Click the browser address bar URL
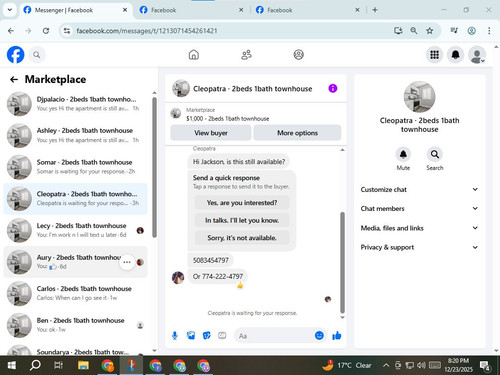This screenshot has width=500, height=375. pyautogui.click(x=147, y=31)
